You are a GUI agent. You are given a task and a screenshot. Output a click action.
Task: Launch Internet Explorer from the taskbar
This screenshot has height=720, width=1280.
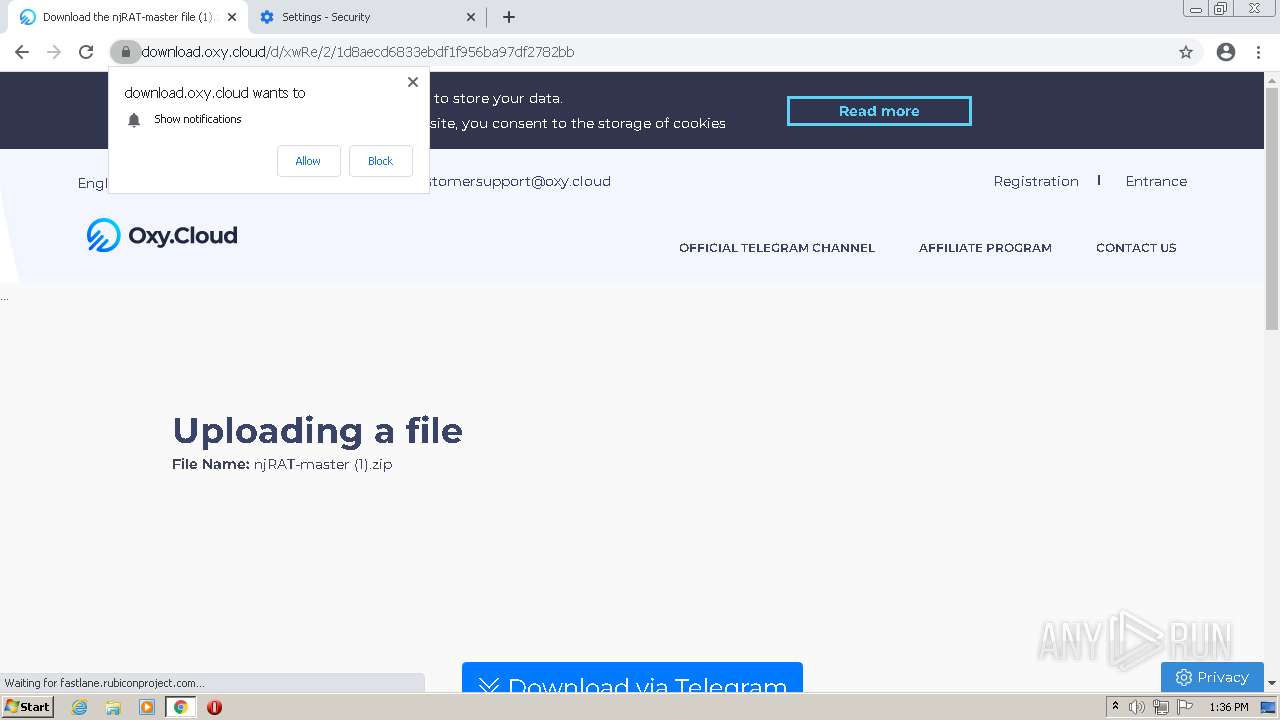[80, 707]
